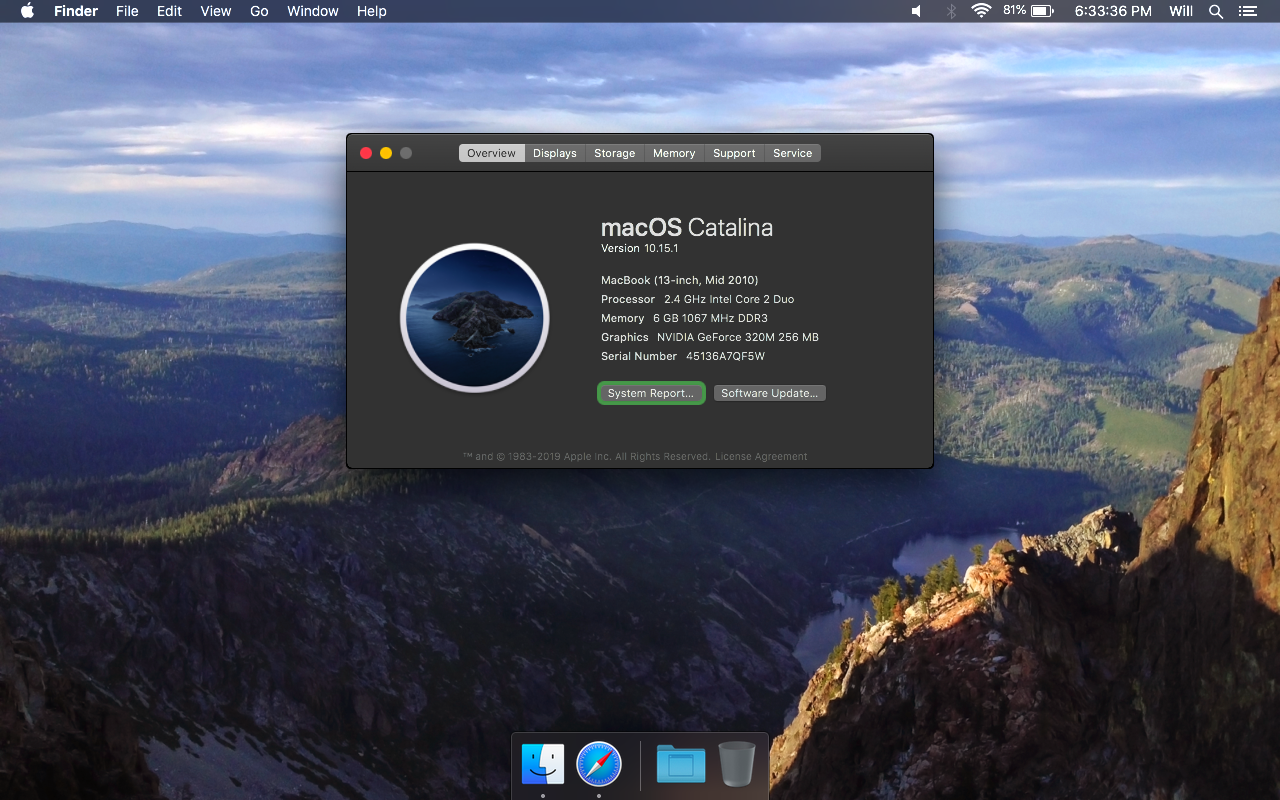1280x800 pixels.
Task: Open the Window menu
Action: (x=313, y=11)
